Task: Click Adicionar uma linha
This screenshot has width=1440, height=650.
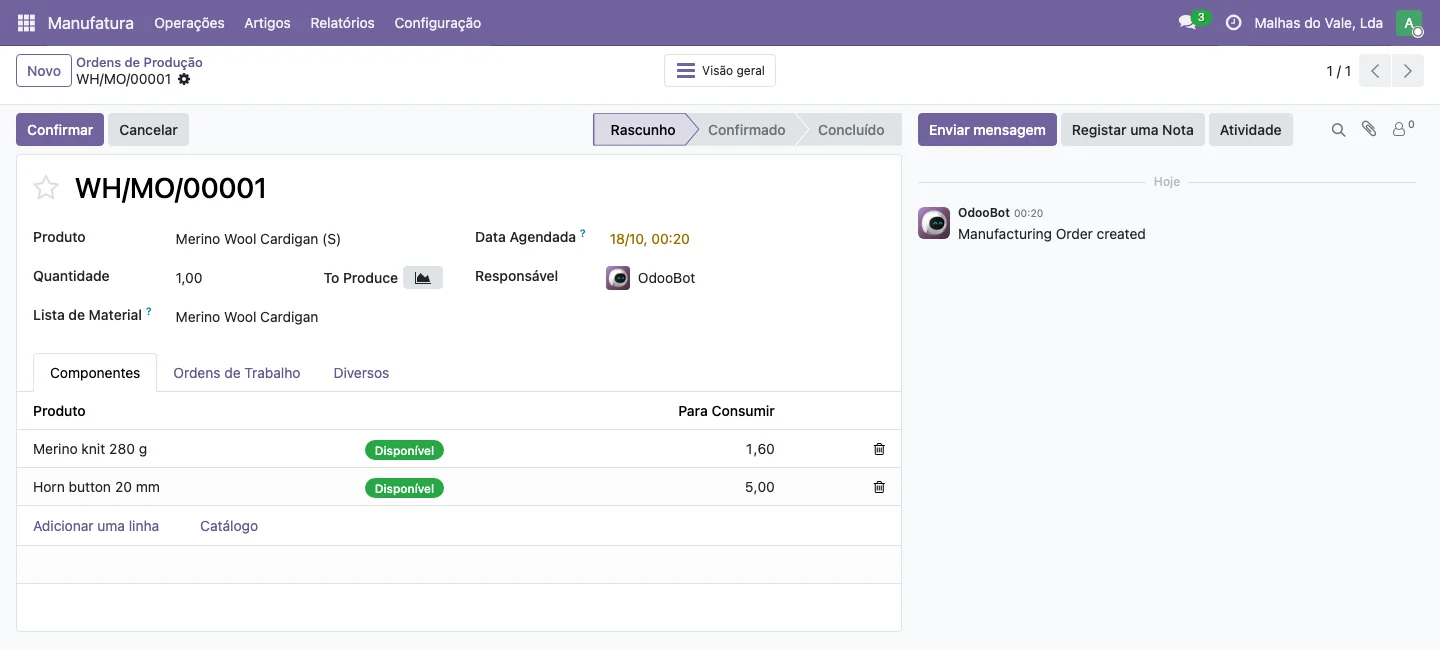Action: 96,526
